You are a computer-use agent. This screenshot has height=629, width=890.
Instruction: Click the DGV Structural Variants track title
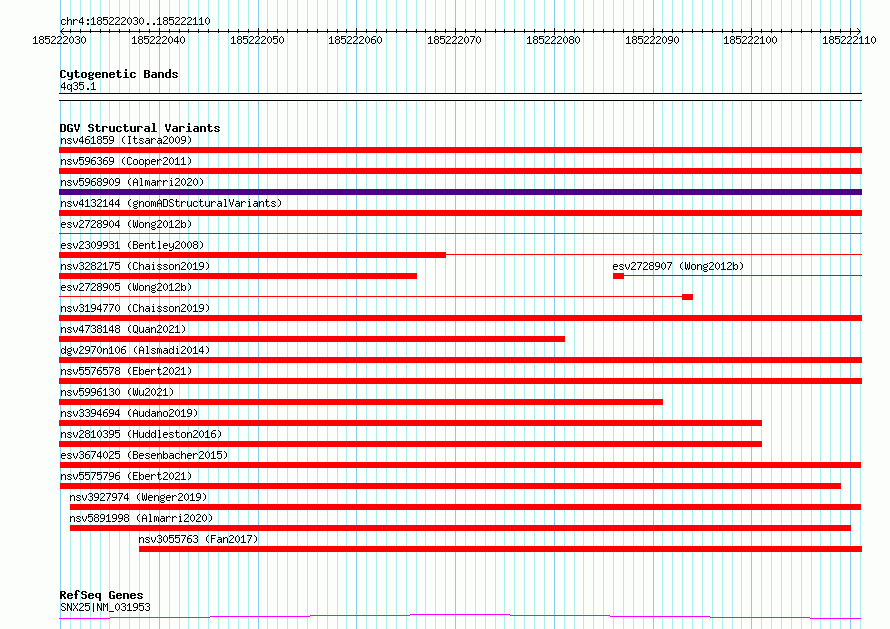pyautogui.click(x=140, y=128)
